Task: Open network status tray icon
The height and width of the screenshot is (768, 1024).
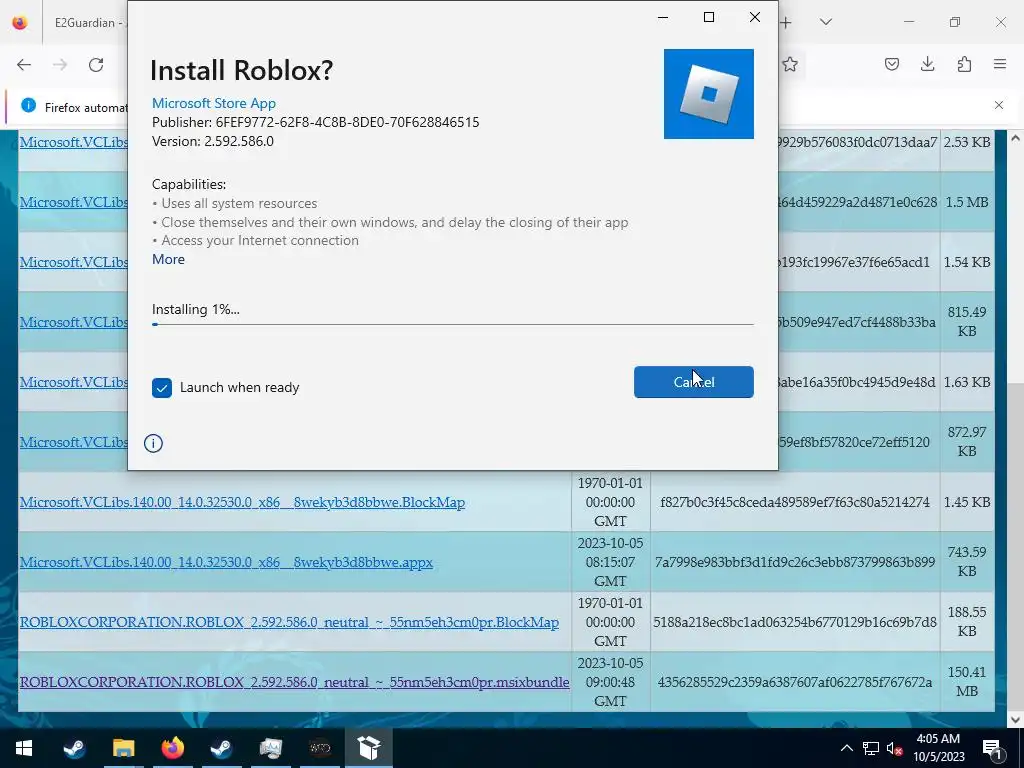Action: pos(871,748)
